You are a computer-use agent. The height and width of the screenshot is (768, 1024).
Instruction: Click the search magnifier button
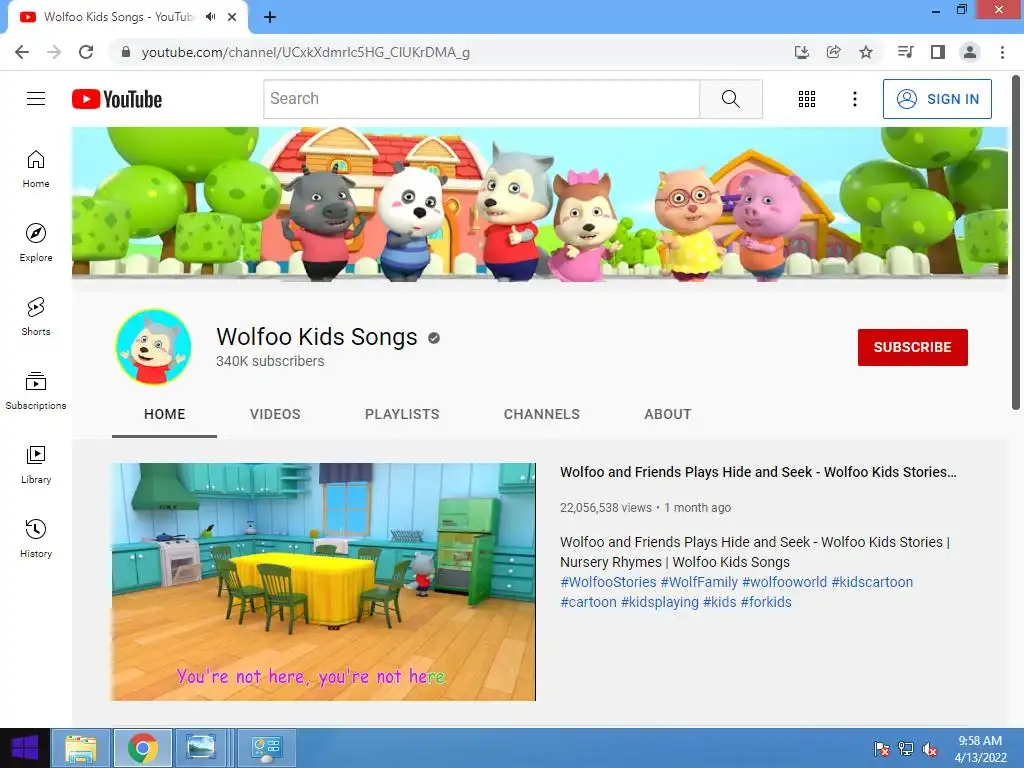(731, 99)
